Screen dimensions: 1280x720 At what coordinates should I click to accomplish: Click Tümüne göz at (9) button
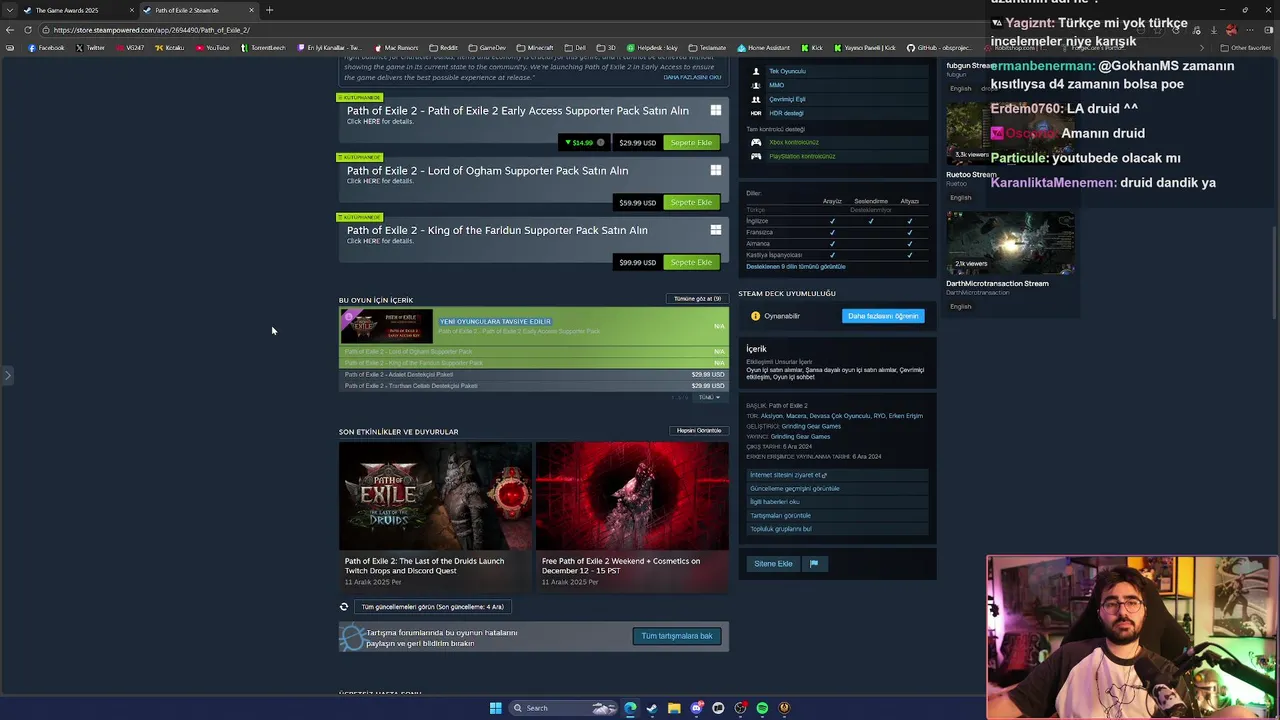coord(697,299)
